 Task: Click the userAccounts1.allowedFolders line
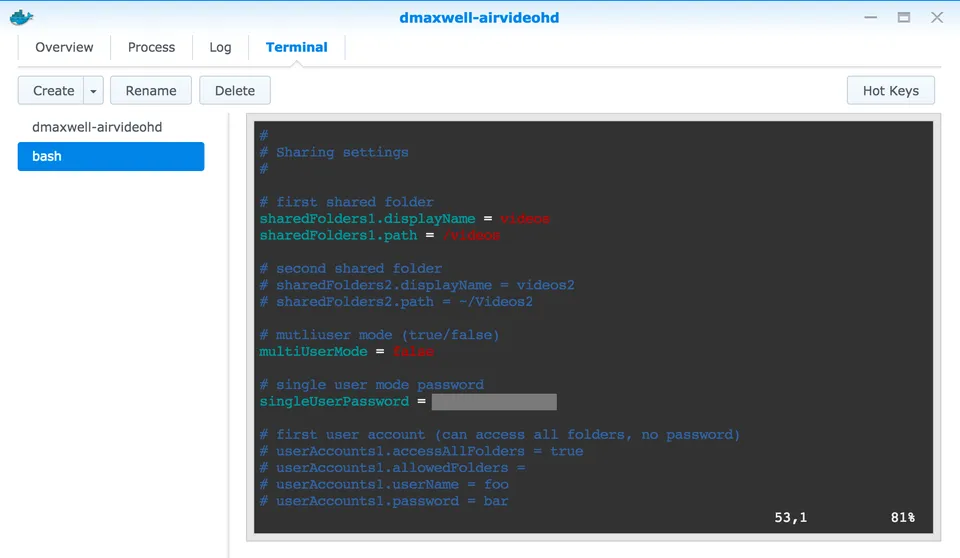tap(392, 468)
